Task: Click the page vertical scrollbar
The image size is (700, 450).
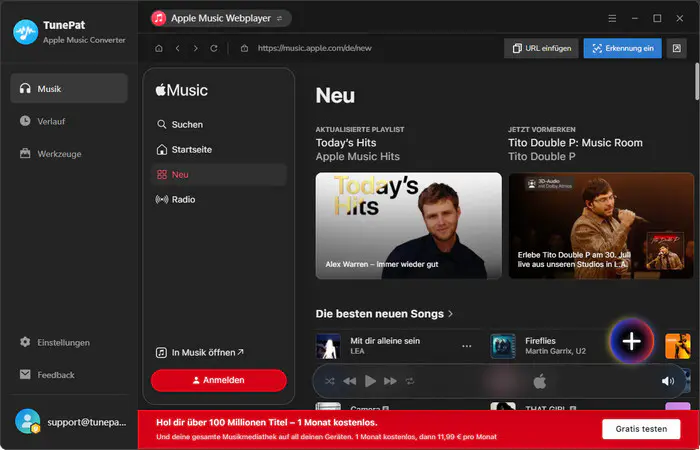Action: coord(697,82)
